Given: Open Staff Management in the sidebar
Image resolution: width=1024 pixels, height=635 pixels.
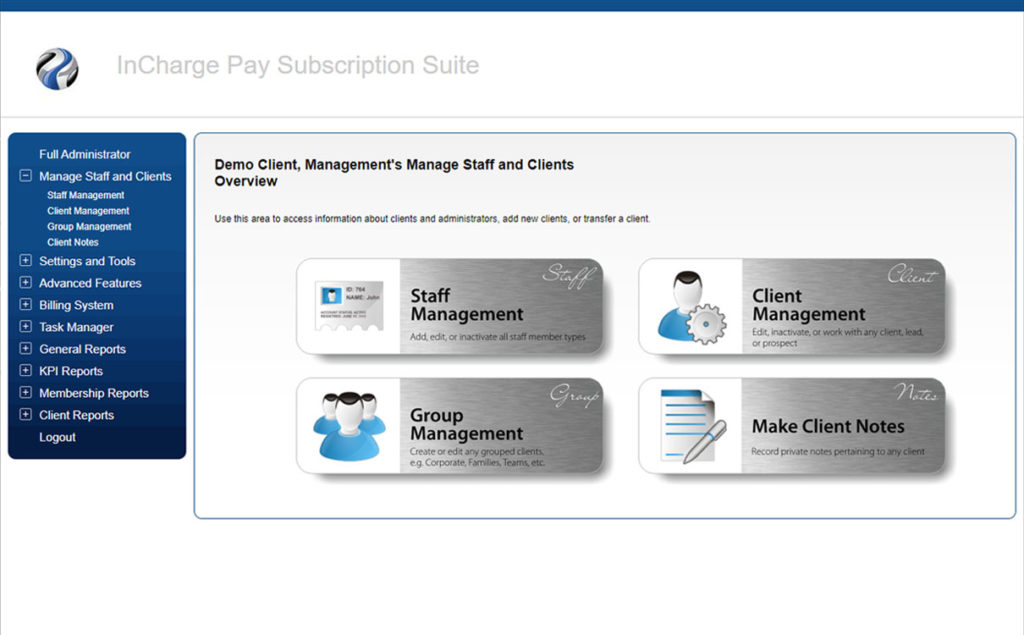Looking at the screenshot, I should pos(86,195).
